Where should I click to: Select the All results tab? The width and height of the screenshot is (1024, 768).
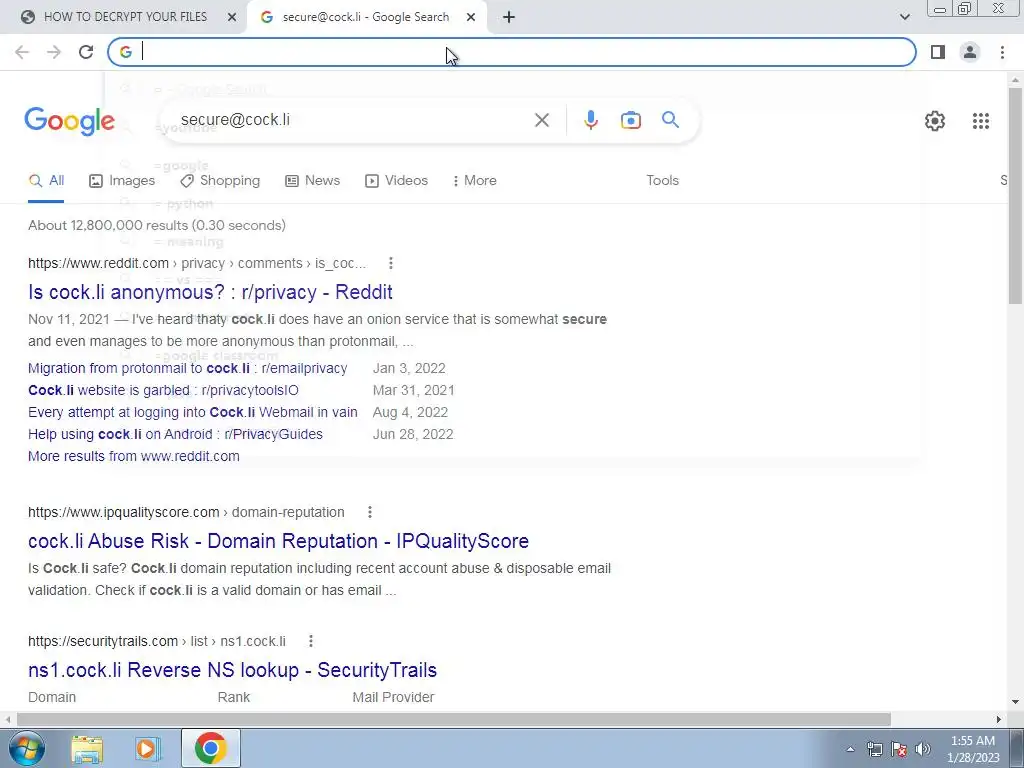(46, 181)
